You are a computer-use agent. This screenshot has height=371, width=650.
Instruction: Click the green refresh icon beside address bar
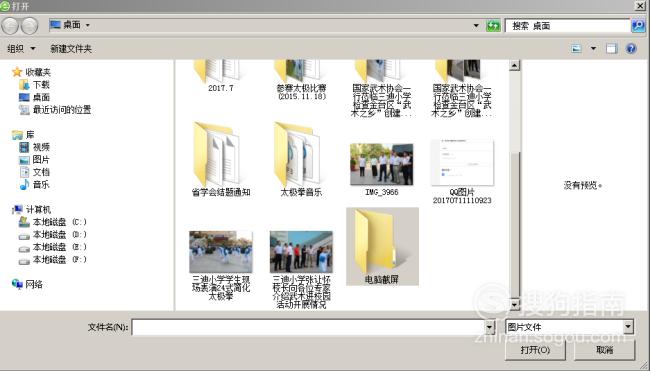coord(493,26)
